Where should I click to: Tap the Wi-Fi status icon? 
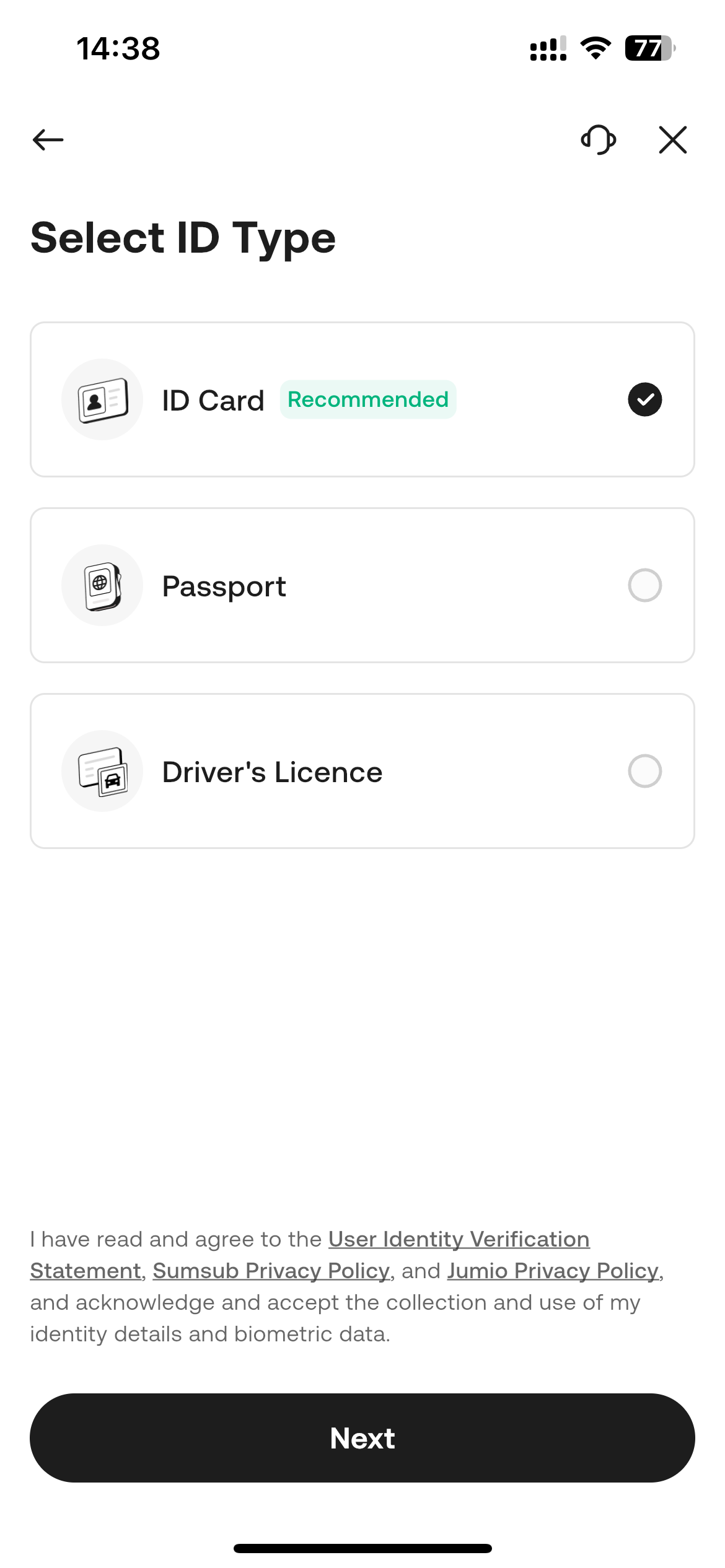click(x=595, y=48)
